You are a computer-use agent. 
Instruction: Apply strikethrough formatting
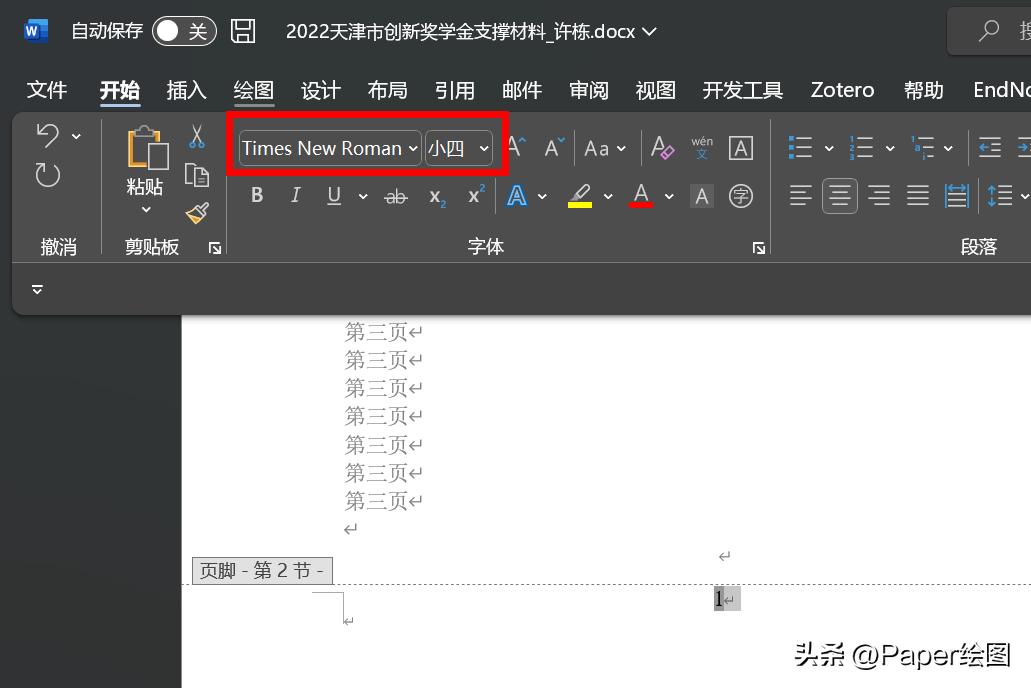click(x=395, y=195)
